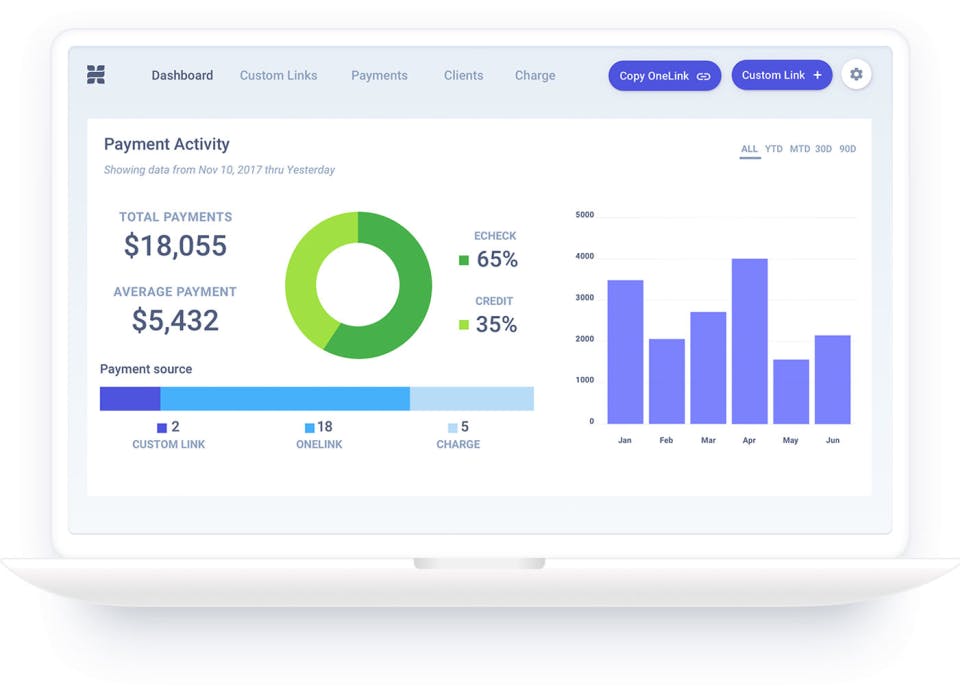Open settings via the gear icon
The height and width of the screenshot is (693, 960).
[x=856, y=74]
